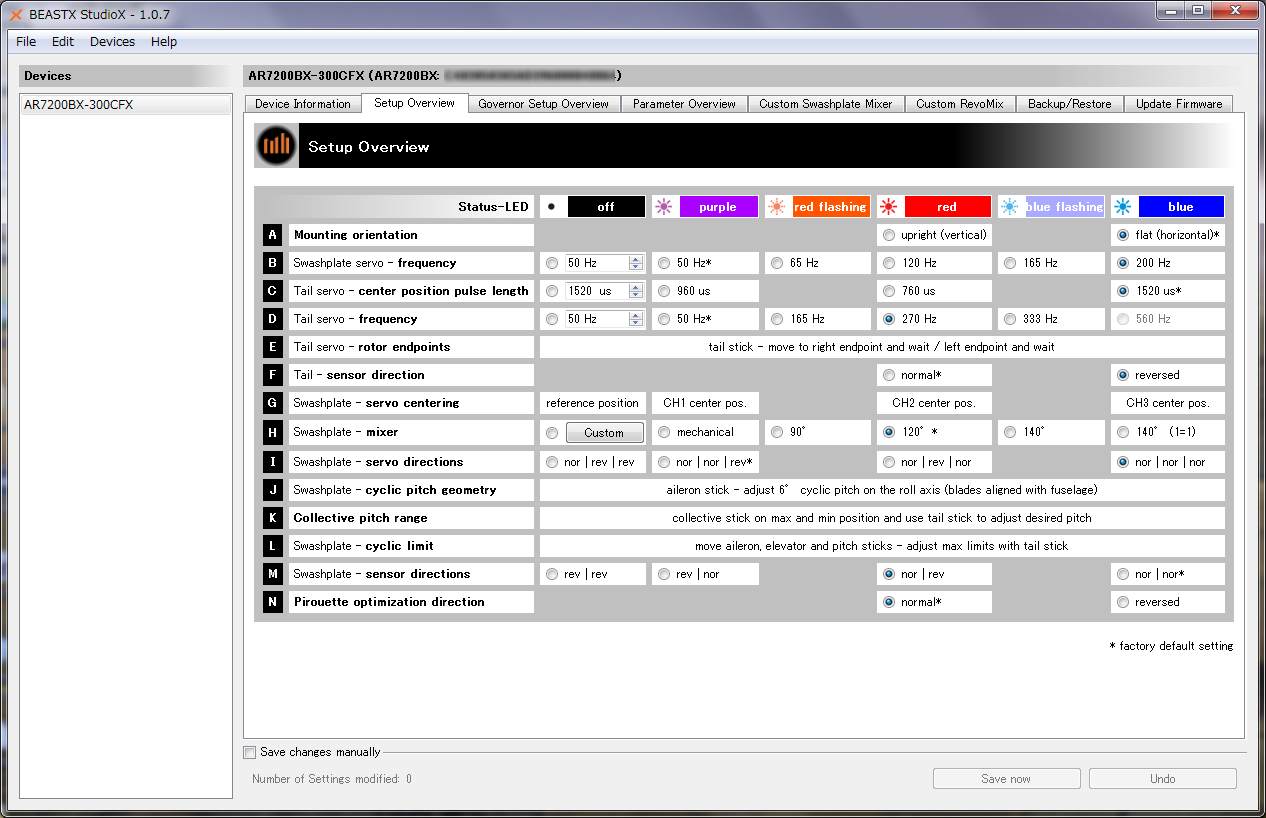
Task: Click the letter K menu point icon
Action: point(273,518)
